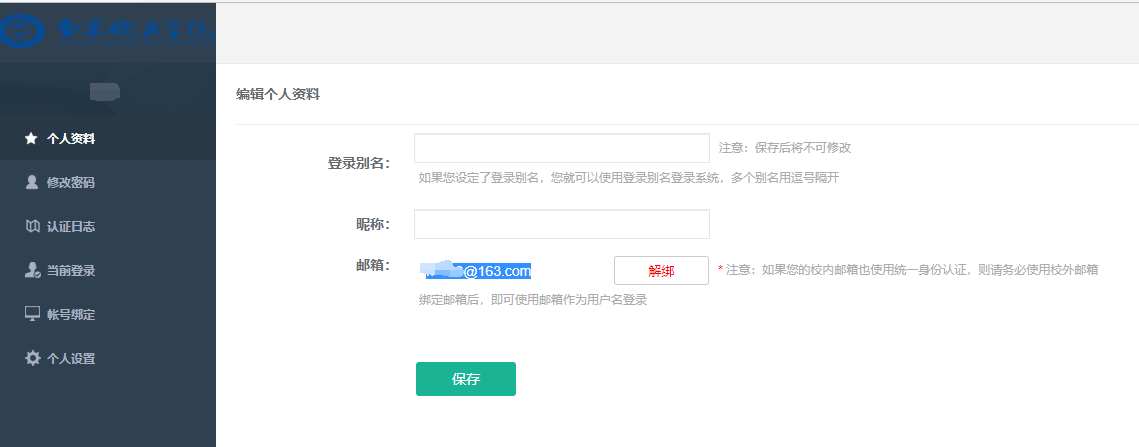Click the user icon beside 当前登录
Viewport: 1139px width, 447px height.
(x=31, y=270)
